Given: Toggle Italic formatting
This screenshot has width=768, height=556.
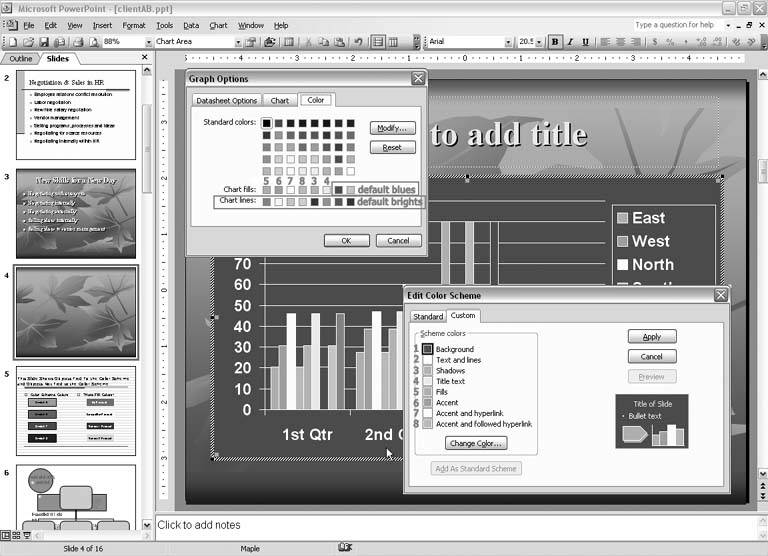Looking at the screenshot, I should pyautogui.click(x=570, y=42).
